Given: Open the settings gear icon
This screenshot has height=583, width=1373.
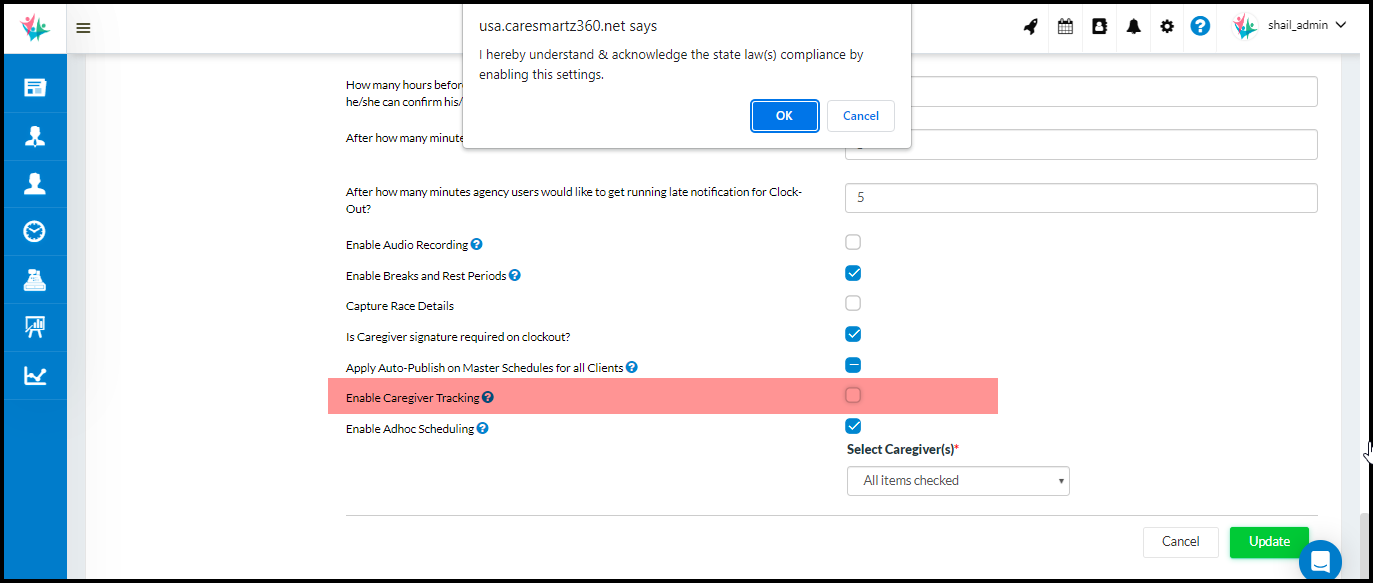Looking at the screenshot, I should point(1167,27).
